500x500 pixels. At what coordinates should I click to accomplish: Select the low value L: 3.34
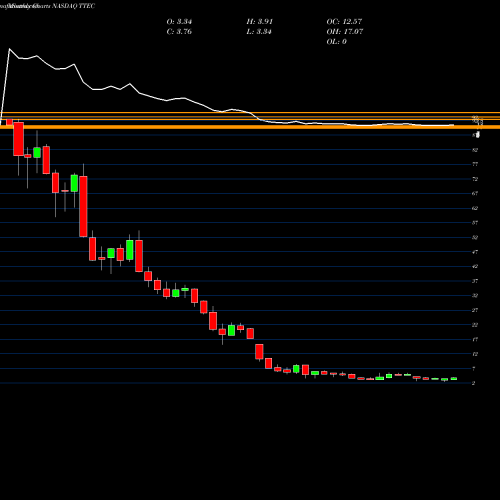coord(259,32)
